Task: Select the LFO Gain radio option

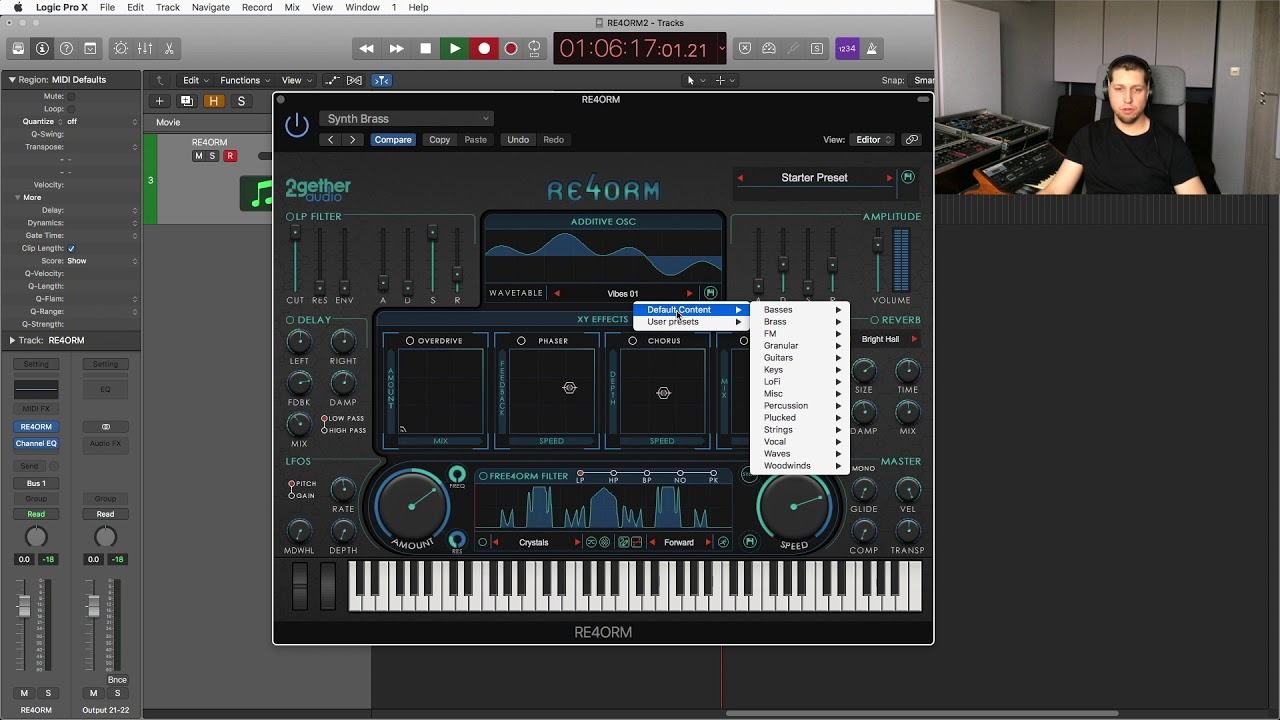Action: click(x=291, y=495)
